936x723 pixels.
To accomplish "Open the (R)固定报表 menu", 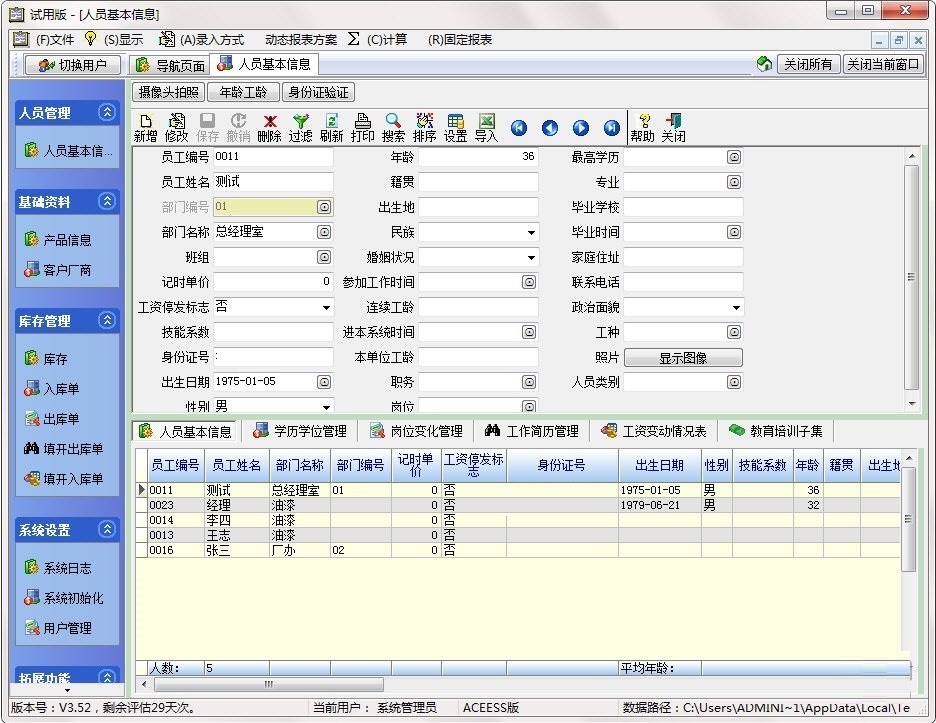I will click(460, 40).
